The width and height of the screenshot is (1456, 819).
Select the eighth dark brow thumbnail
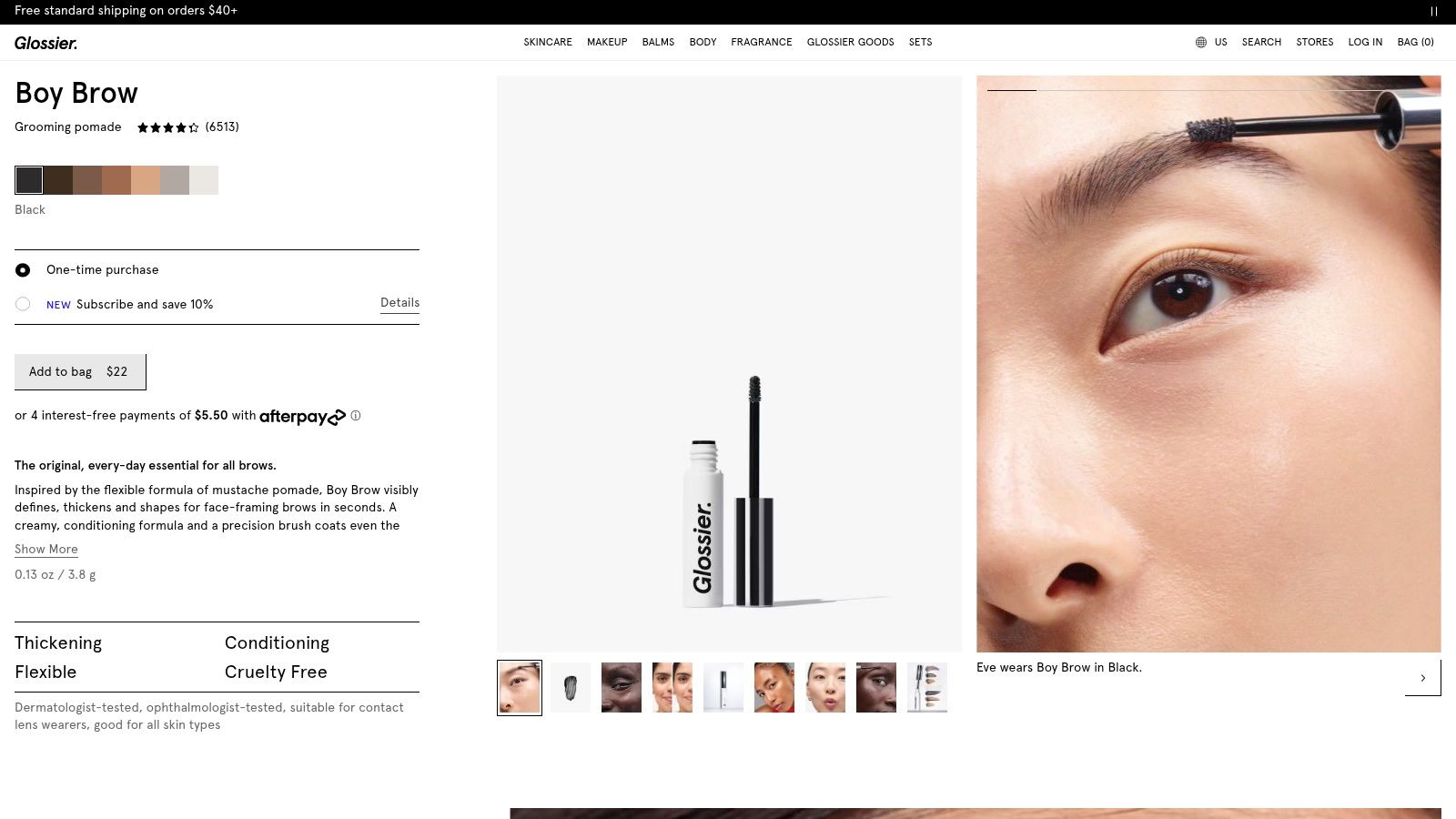coord(876,688)
